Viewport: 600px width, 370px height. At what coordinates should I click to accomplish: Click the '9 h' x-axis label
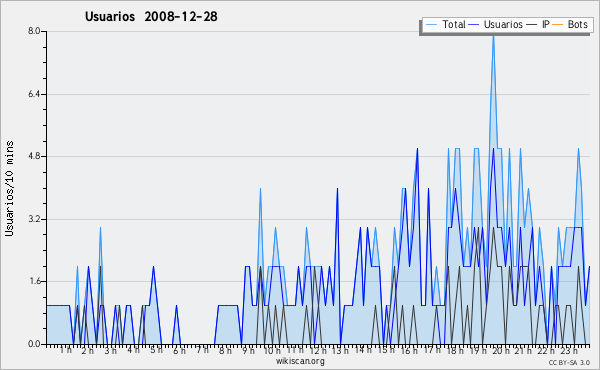(x=248, y=351)
